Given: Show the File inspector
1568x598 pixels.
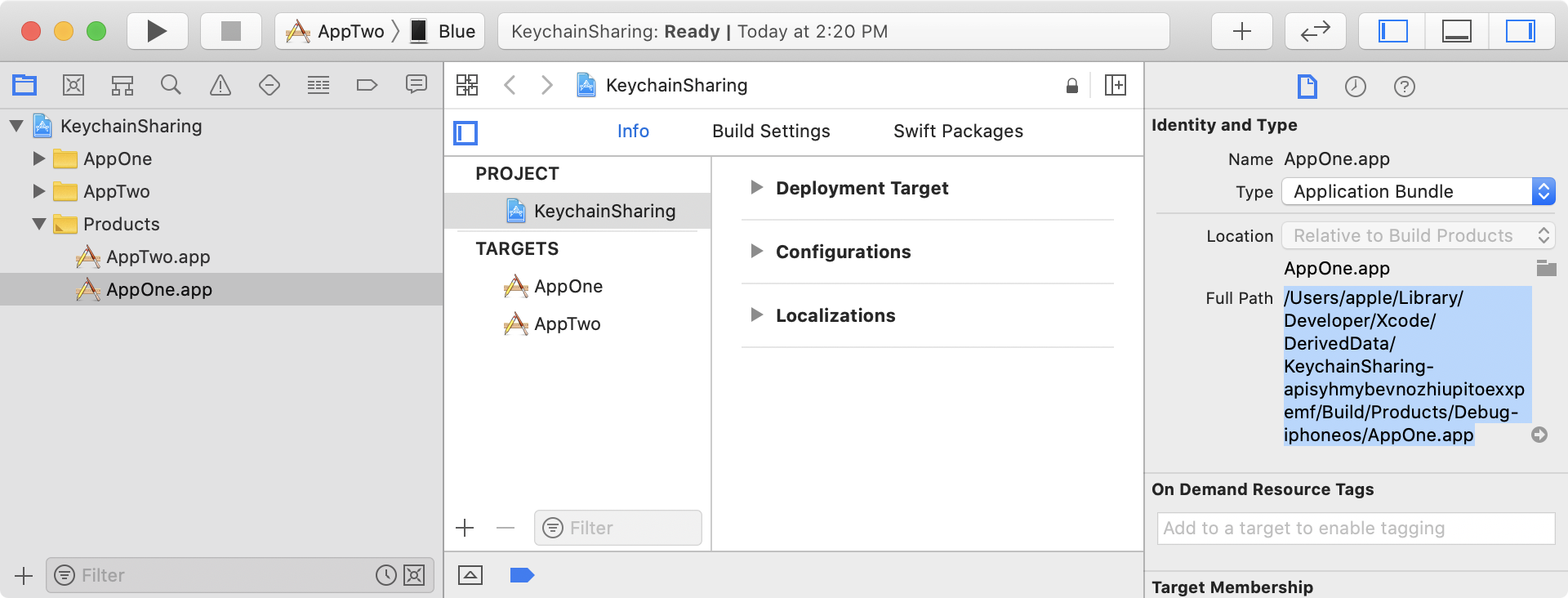Looking at the screenshot, I should (x=1307, y=86).
